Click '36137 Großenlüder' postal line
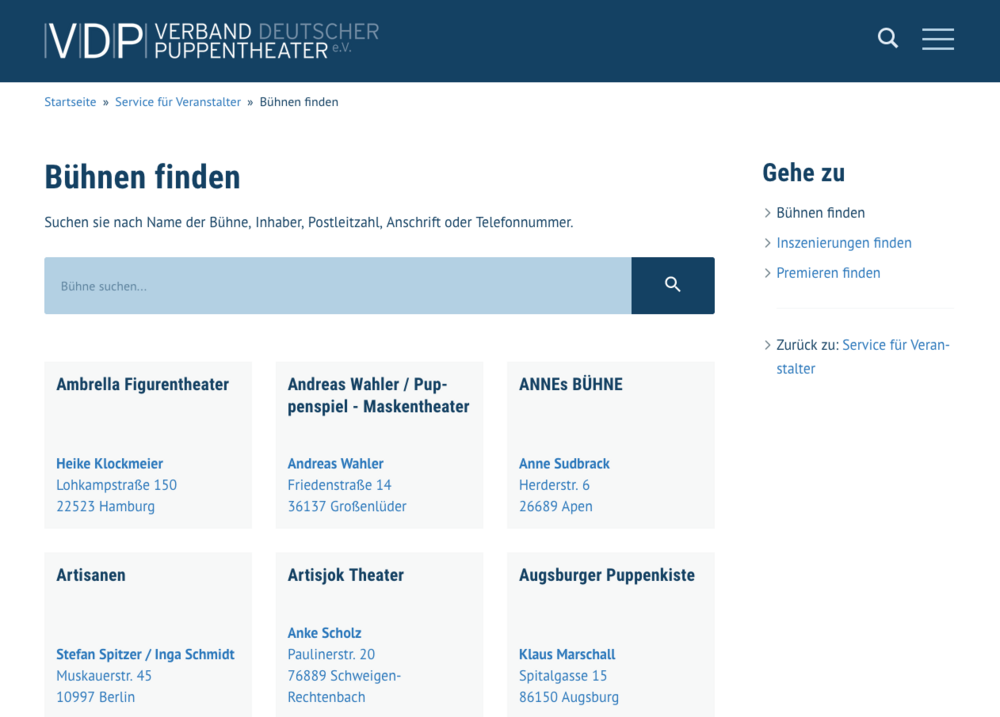The width and height of the screenshot is (1000, 717). tap(347, 506)
